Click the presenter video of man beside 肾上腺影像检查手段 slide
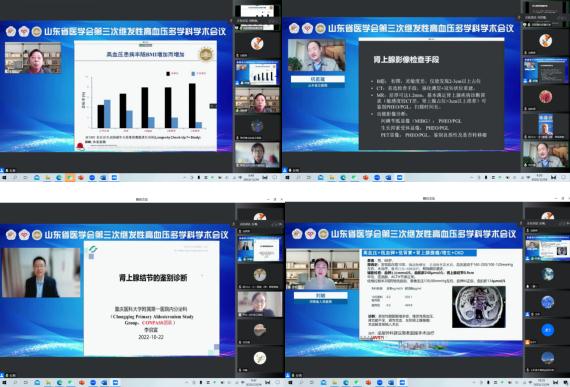This screenshot has width=570, height=387. click(x=317, y=55)
